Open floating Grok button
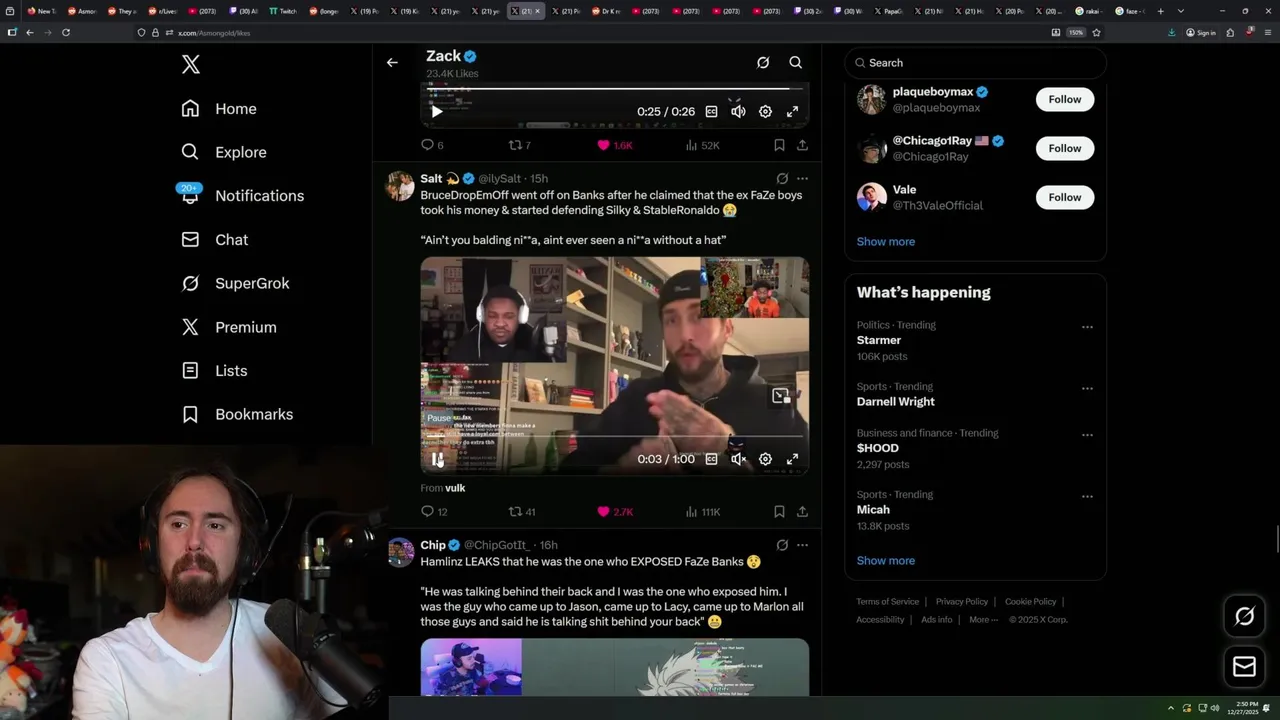Screen dimensions: 1280x720 pyautogui.click(x=1244, y=616)
